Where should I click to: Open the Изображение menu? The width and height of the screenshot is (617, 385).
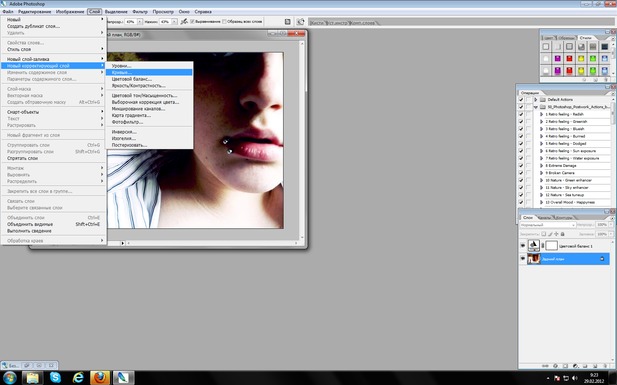[70, 12]
